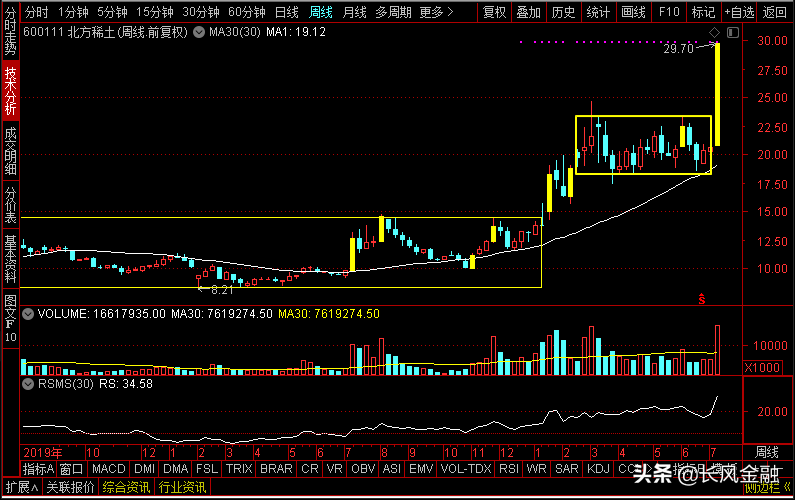Select the 周线 weekly period
The height and width of the screenshot is (500, 795).
click(x=321, y=12)
